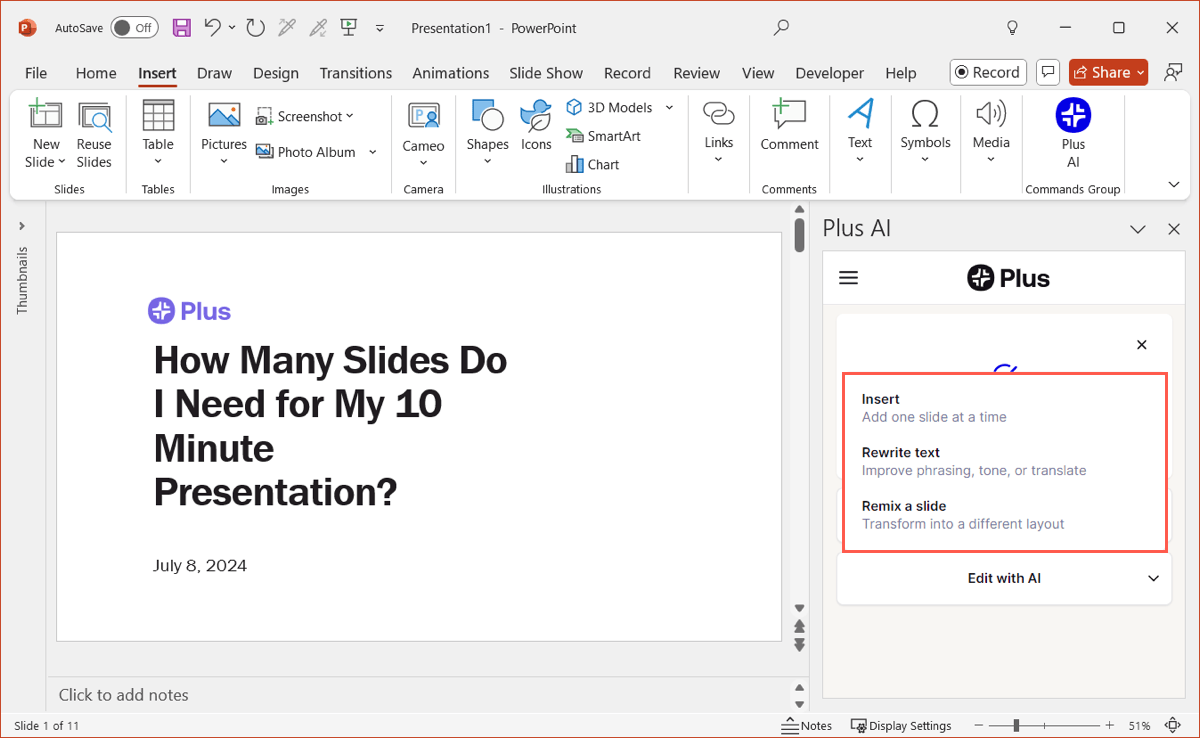Screen dimensions: 1200x738
Task: Switch to the Home tab
Action: coord(96,73)
